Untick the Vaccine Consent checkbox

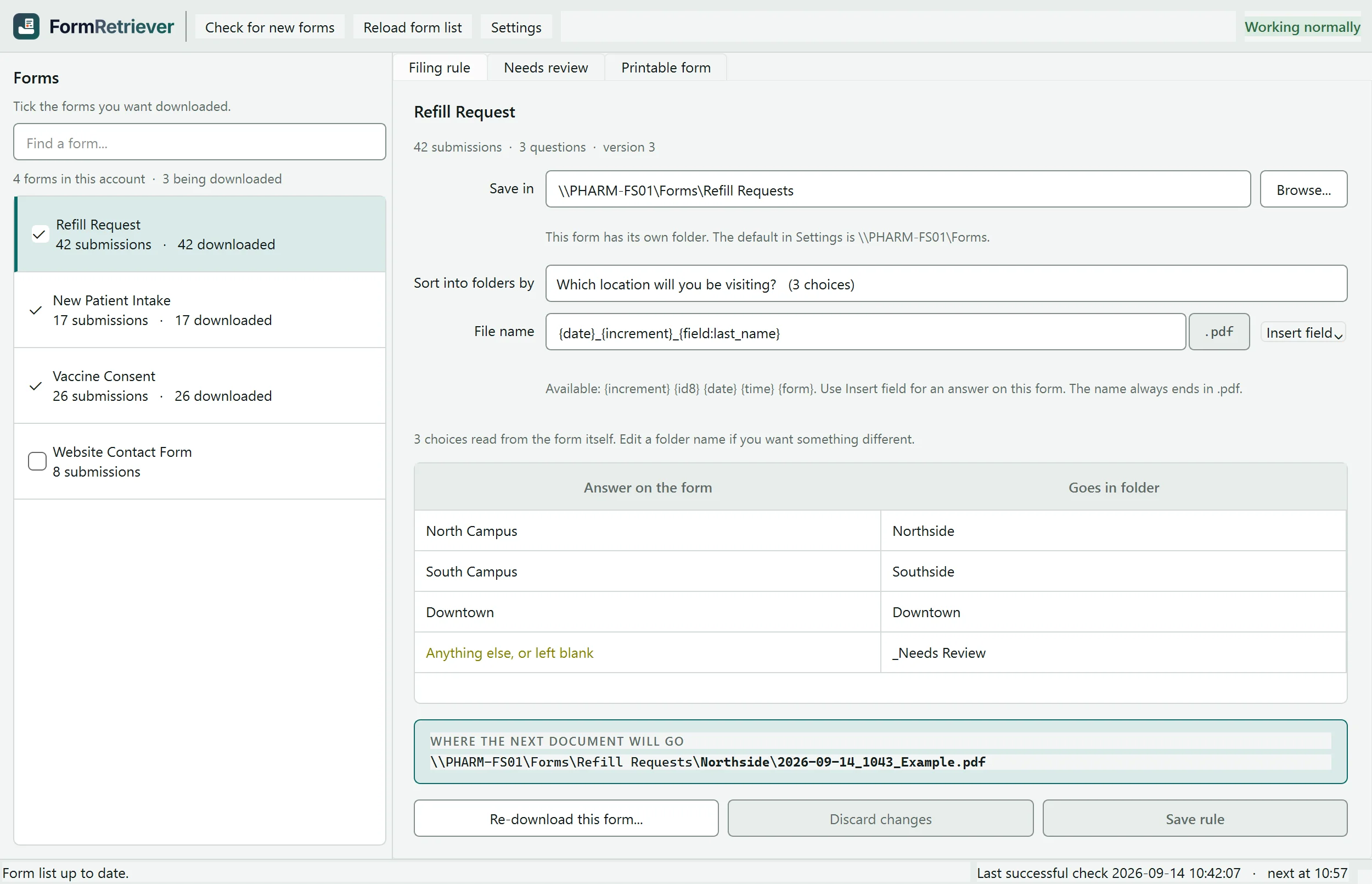tap(36, 386)
